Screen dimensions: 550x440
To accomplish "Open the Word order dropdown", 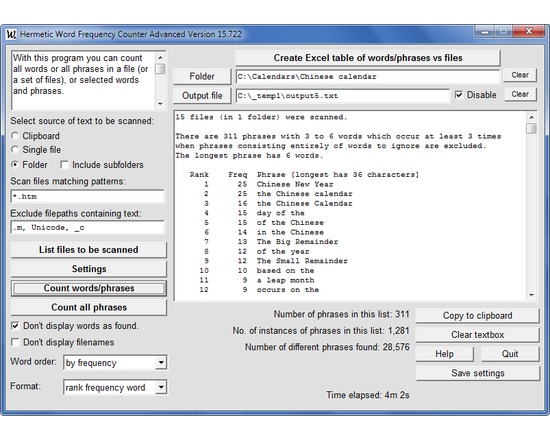I will click(x=161, y=362).
